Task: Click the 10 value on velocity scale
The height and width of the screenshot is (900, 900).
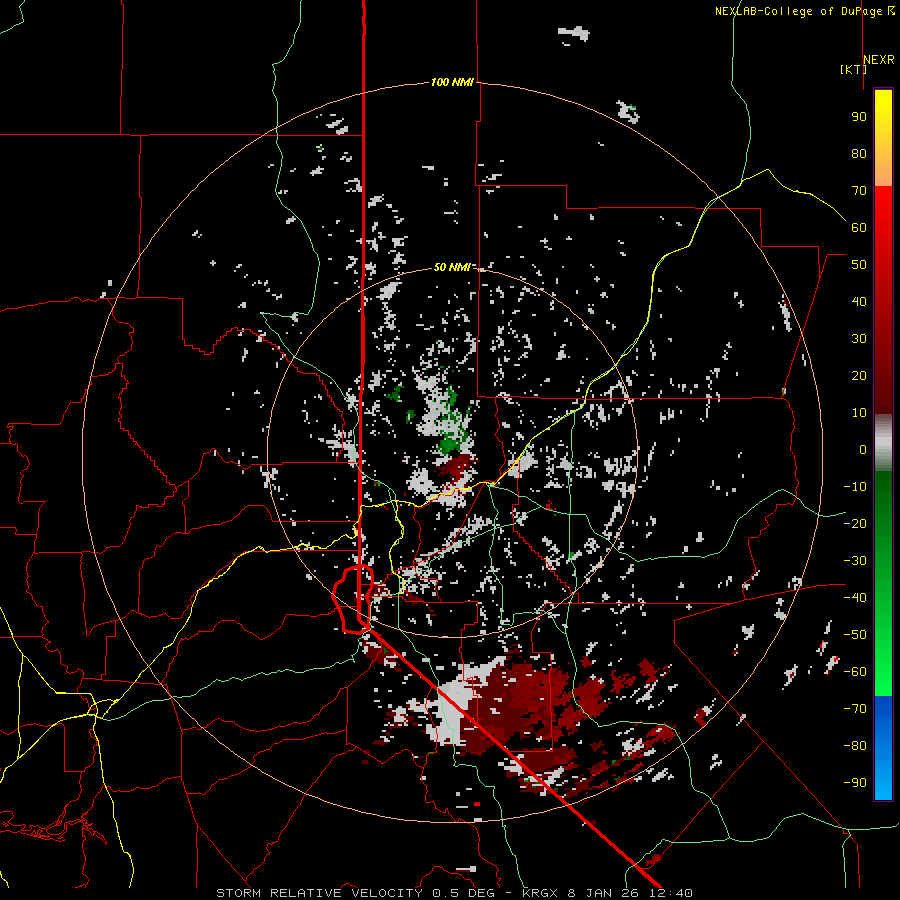Action: click(859, 413)
